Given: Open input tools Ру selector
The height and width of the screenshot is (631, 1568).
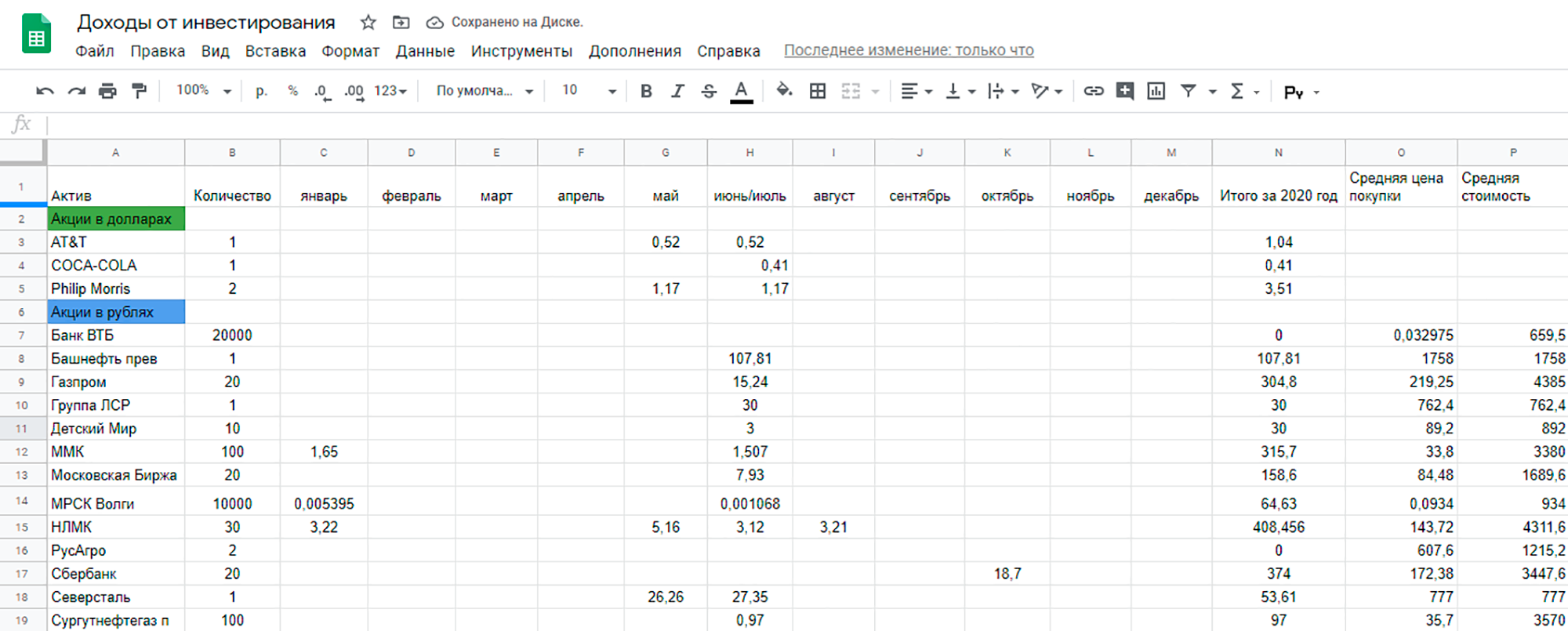Looking at the screenshot, I should coord(1301,92).
